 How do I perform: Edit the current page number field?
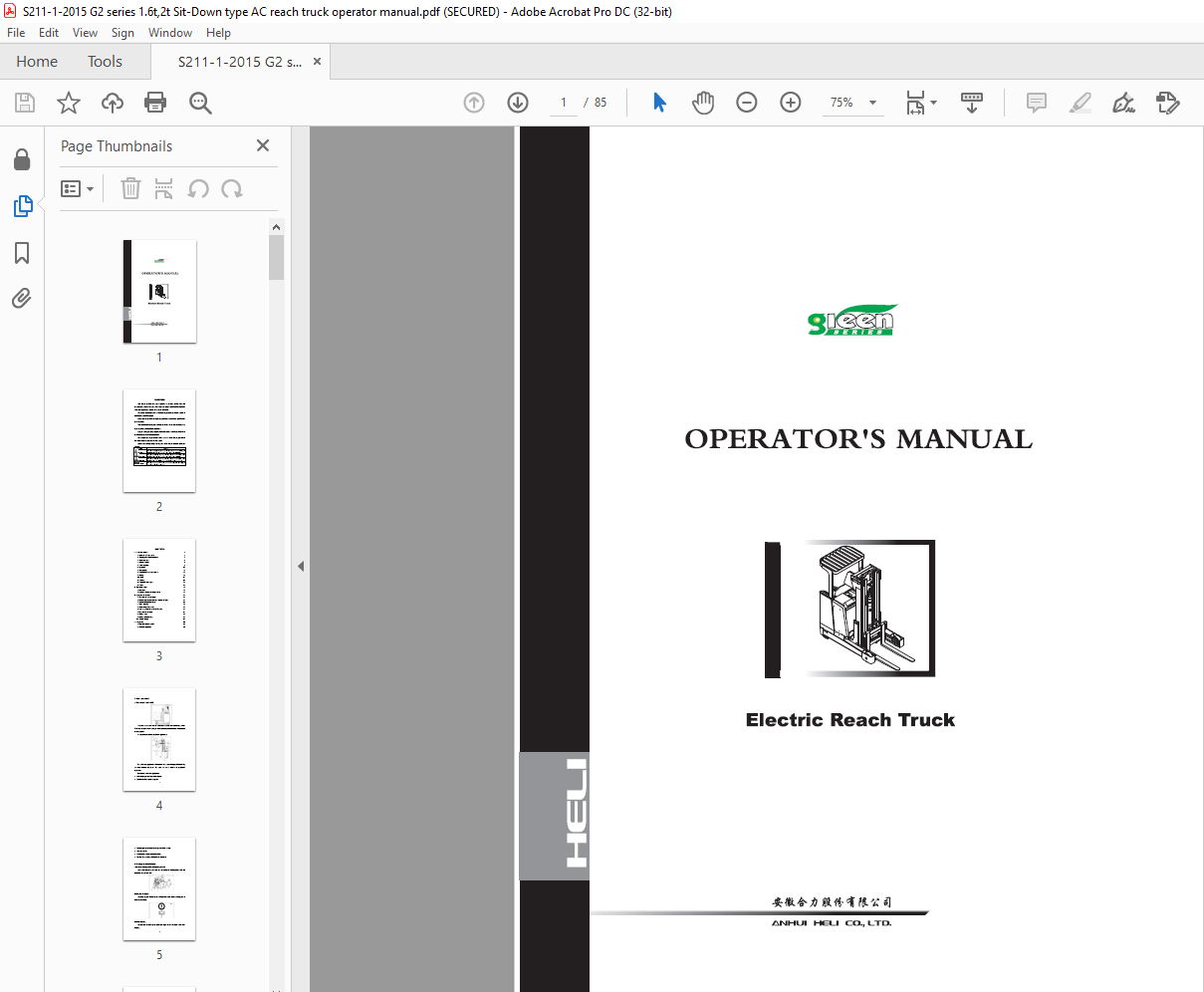coord(564,103)
